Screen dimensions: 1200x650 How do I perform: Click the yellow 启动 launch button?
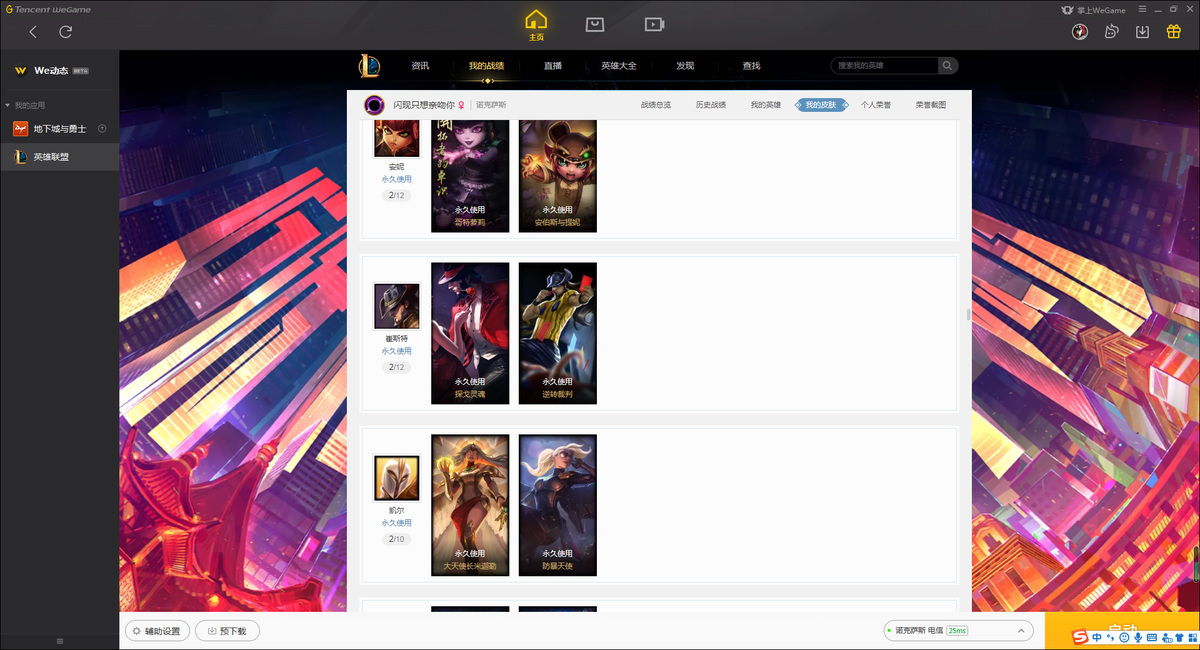point(1122,631)
